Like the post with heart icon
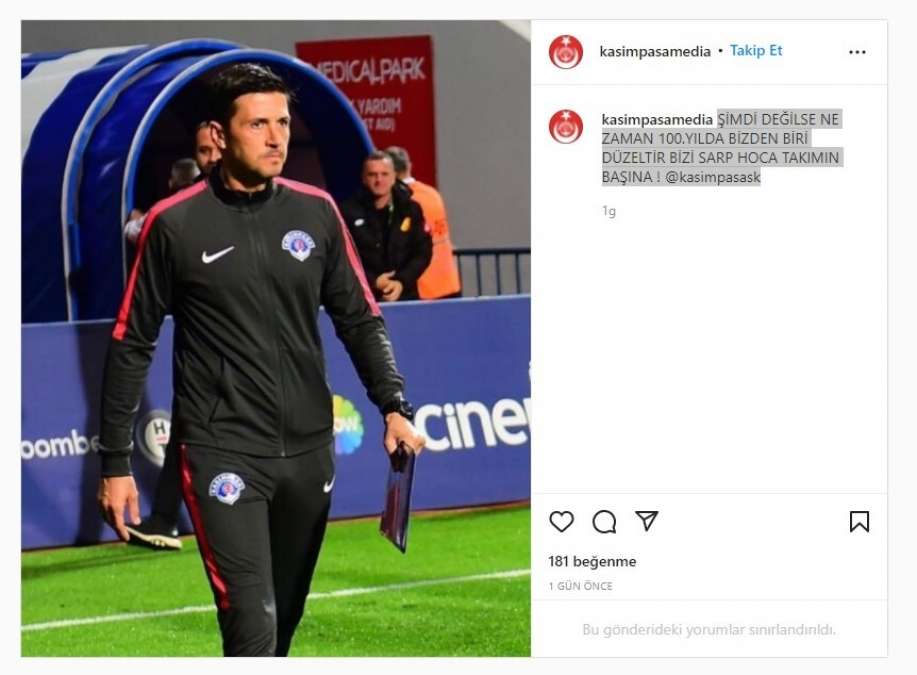The width and height of the screenshot is (917, 675). [x=561, y=521]
